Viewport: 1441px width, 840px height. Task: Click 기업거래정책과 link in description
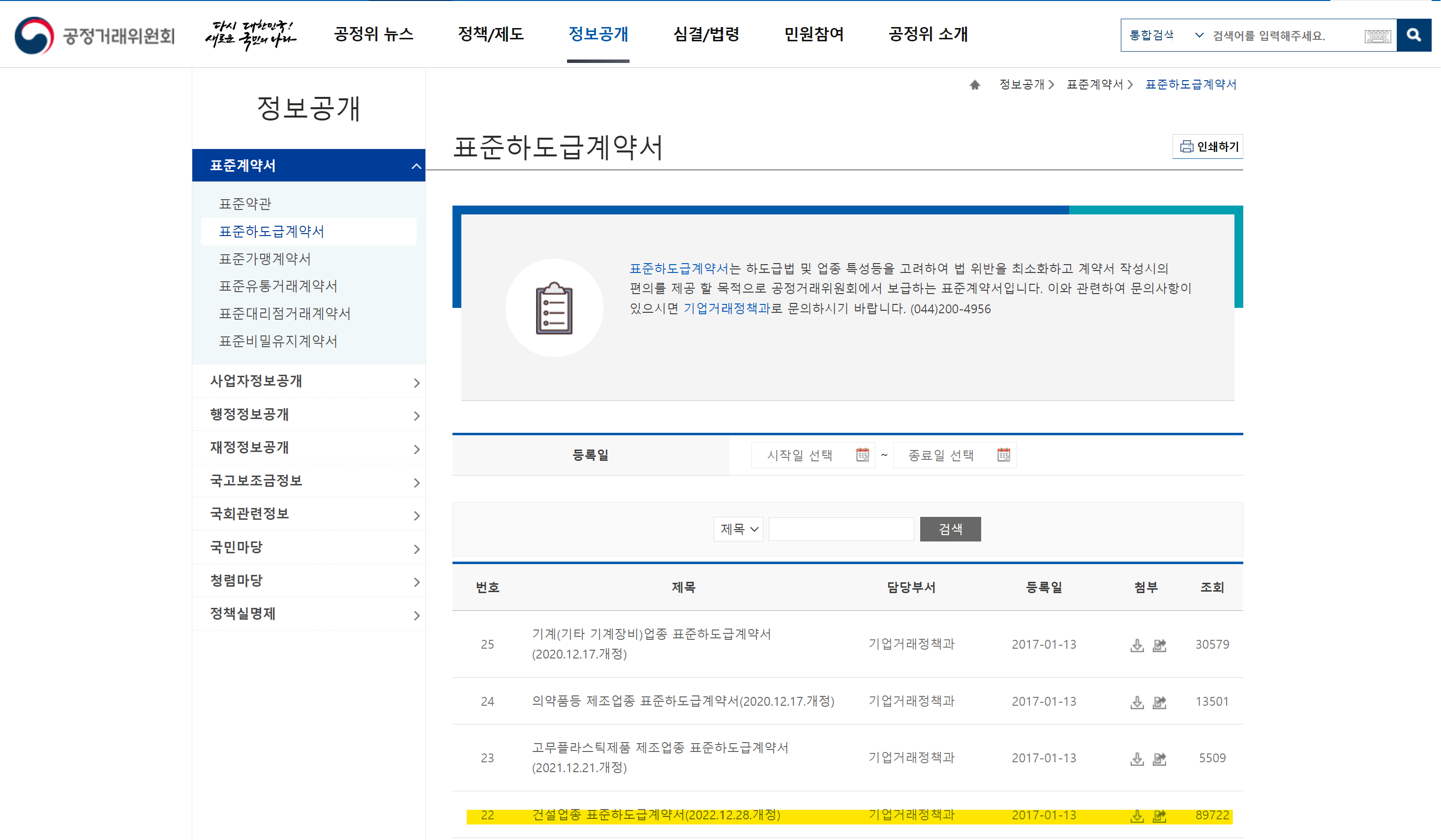727,309
